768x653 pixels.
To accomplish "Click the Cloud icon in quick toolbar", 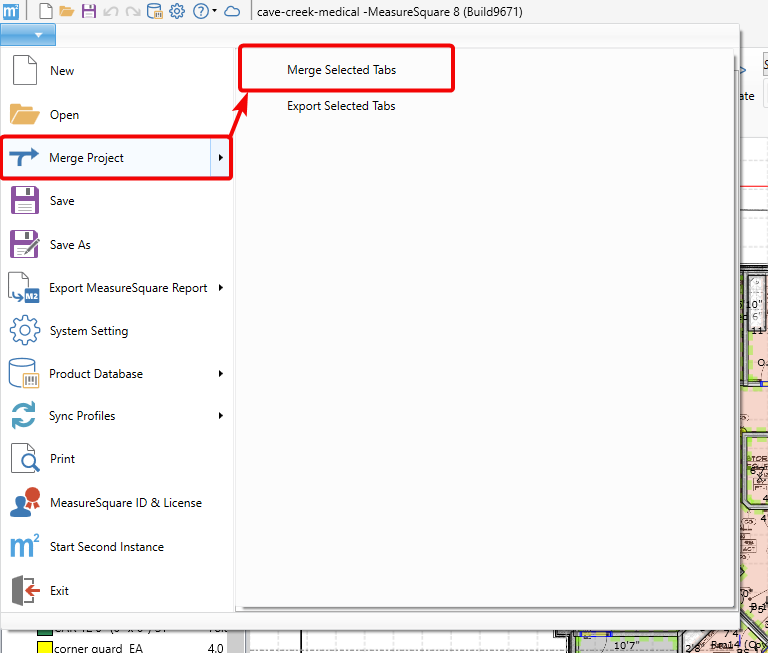I will 232,11.
